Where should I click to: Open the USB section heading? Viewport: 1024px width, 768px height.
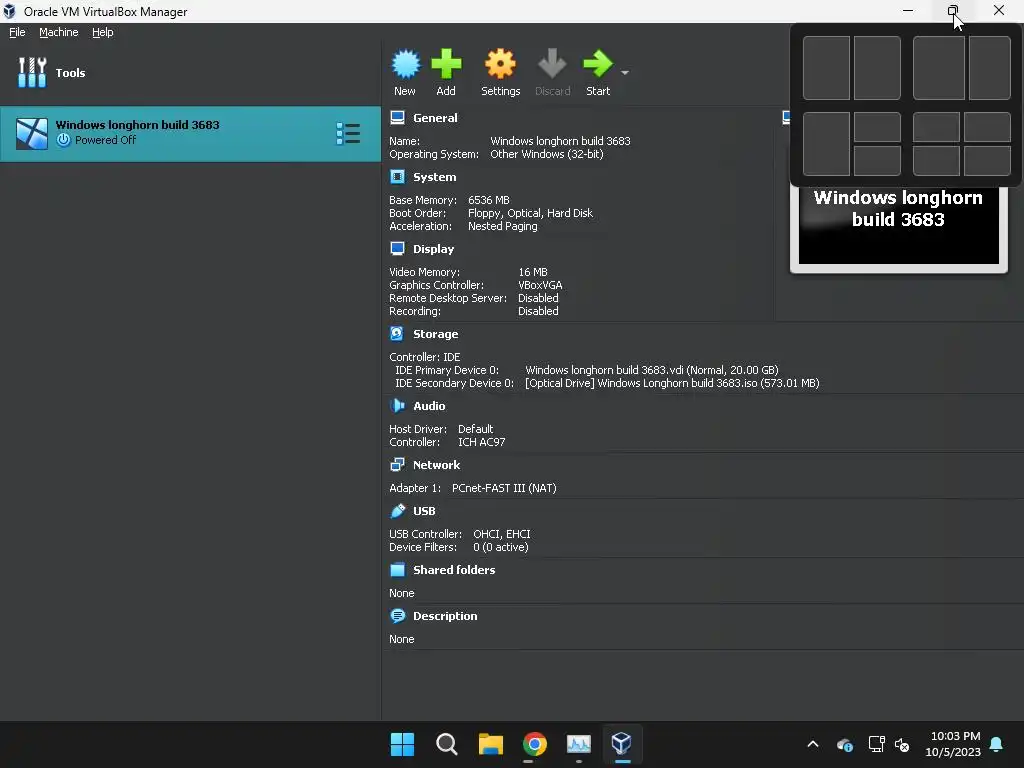(424, 511)
